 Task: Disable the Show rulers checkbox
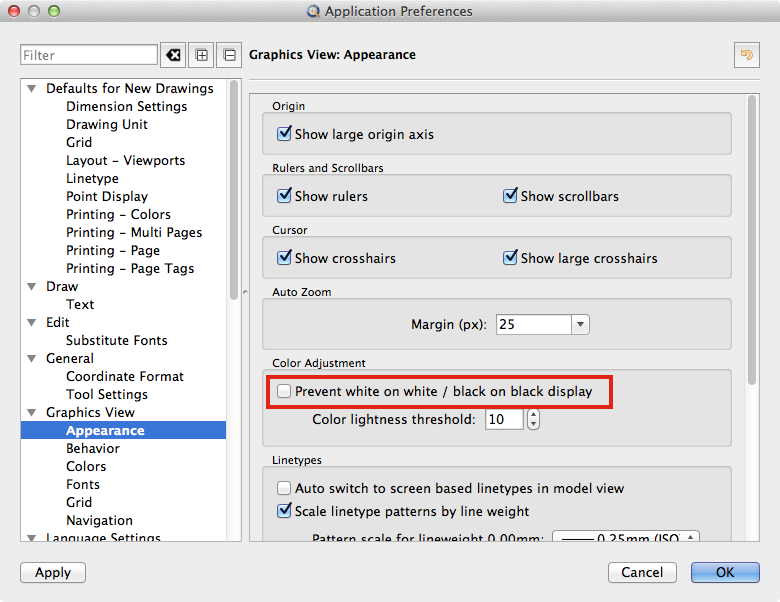click(x=285, y=196)
